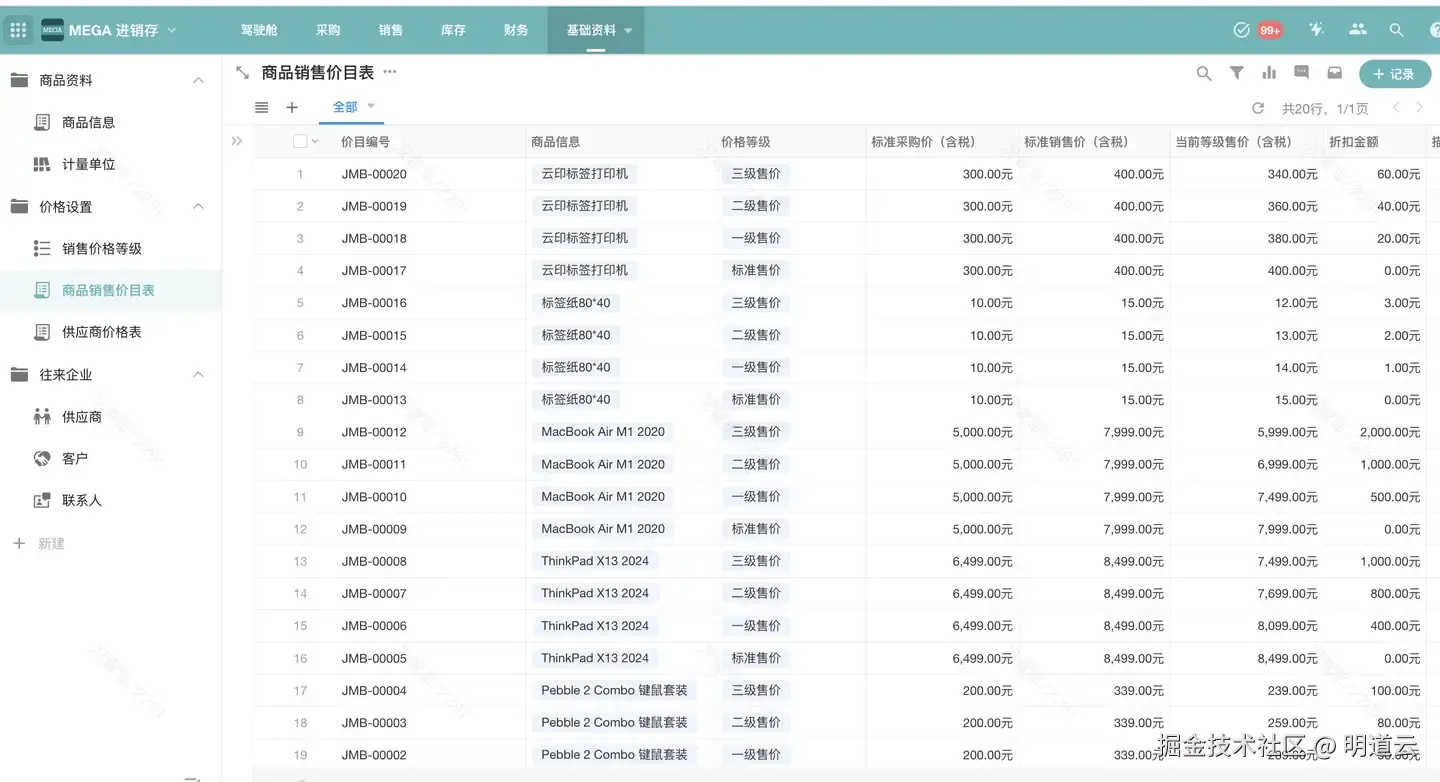The height and width of the screenshot is (782, 1440).
Task: Open the contacts people icon in top bar
Action: [1357, 30]
